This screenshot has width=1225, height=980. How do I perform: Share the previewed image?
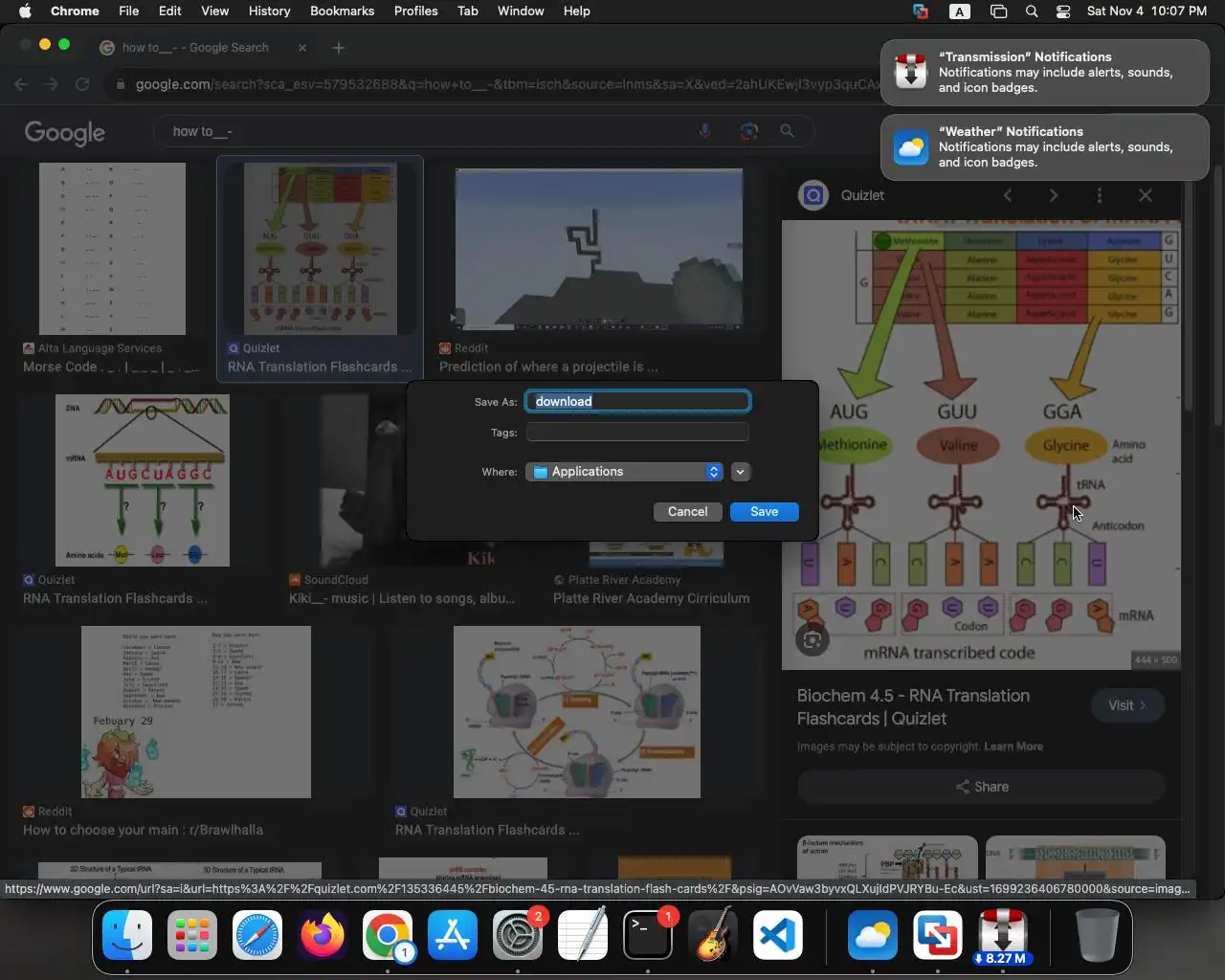point(981,787)
